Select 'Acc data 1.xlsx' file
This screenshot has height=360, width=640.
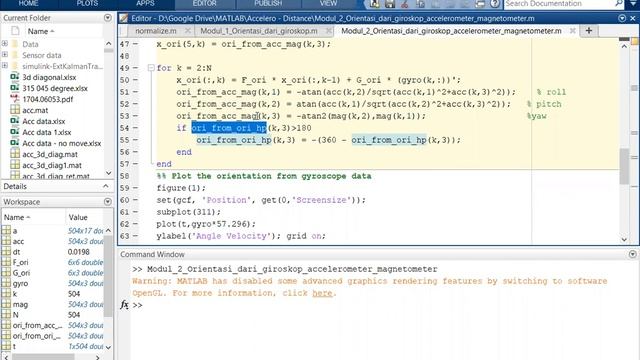tap(47, 132)
